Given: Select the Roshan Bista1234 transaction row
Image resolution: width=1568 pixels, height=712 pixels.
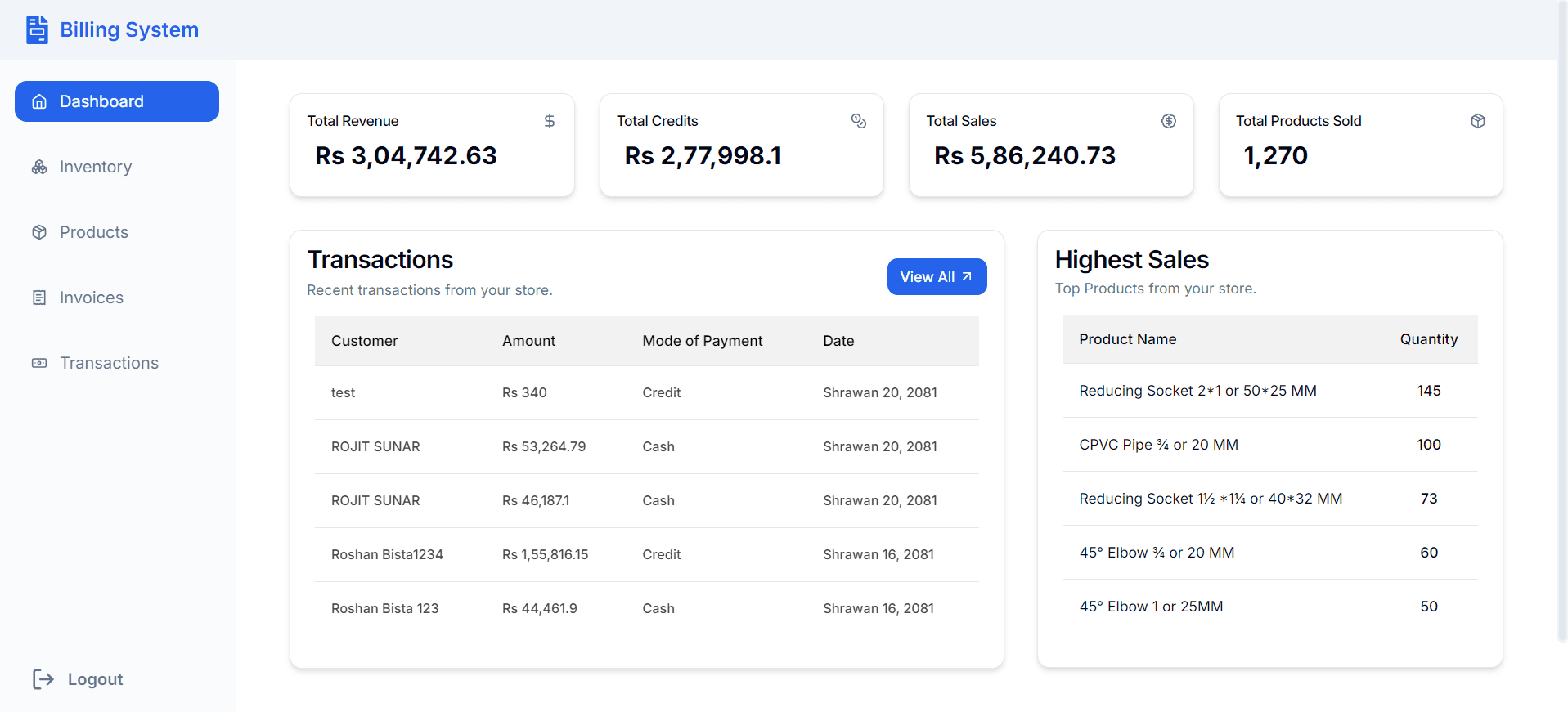Looking at the screenshot, I should coord(646,554).
